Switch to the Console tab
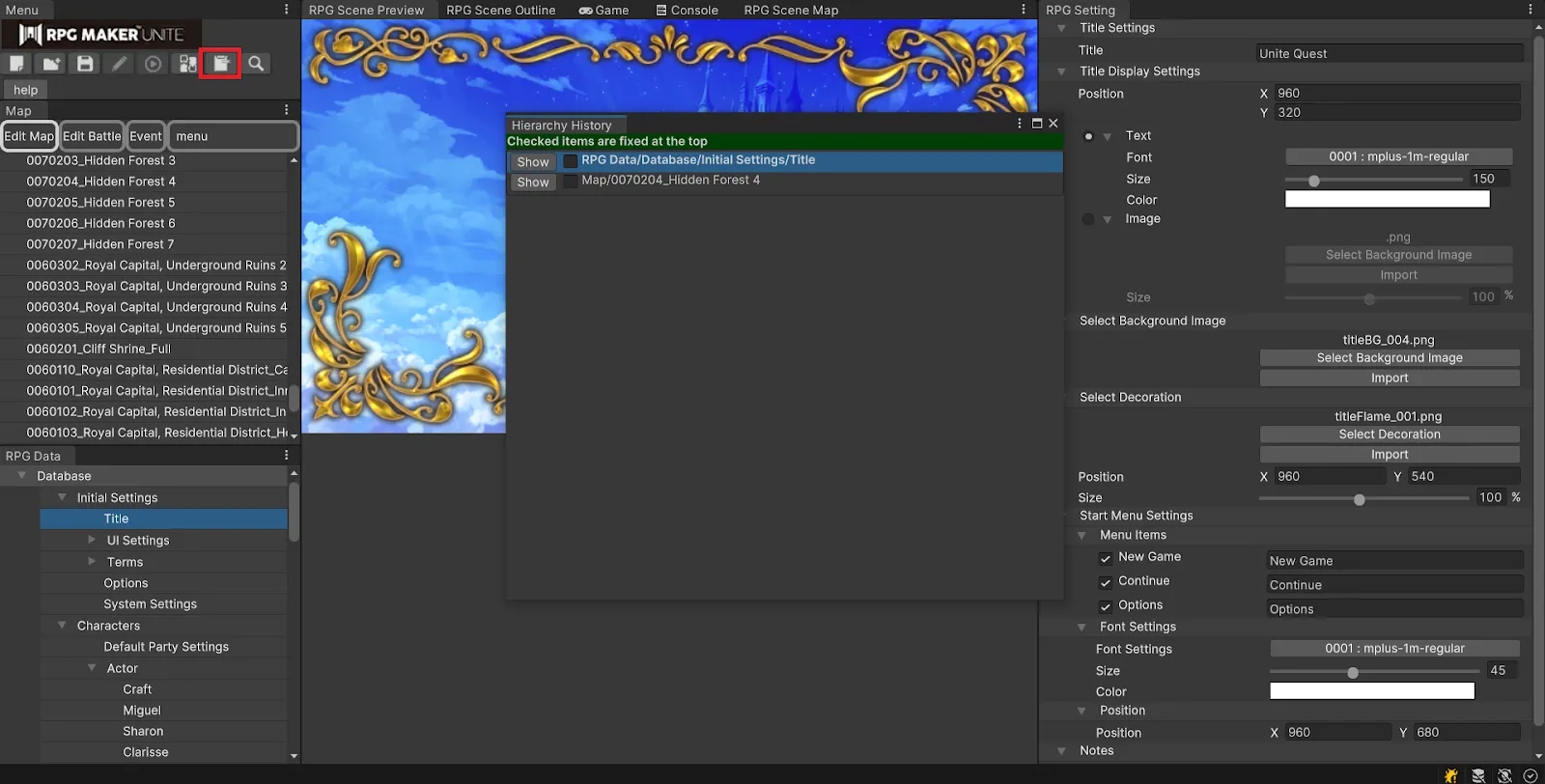The height and width of the screenshot is (784, 1545). [x=687, y=11]
